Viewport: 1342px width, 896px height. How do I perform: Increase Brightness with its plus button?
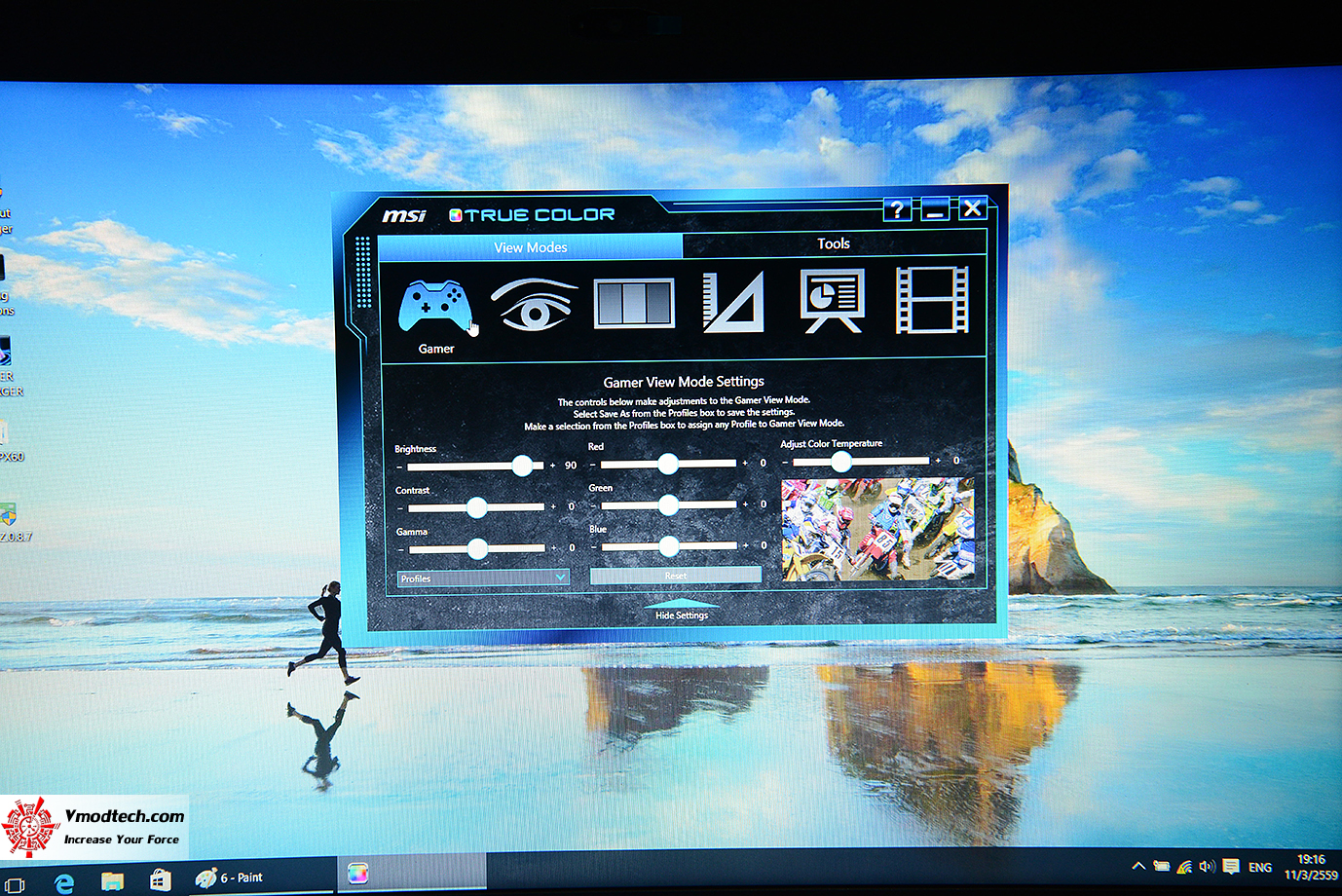click(x=552, y=466)
